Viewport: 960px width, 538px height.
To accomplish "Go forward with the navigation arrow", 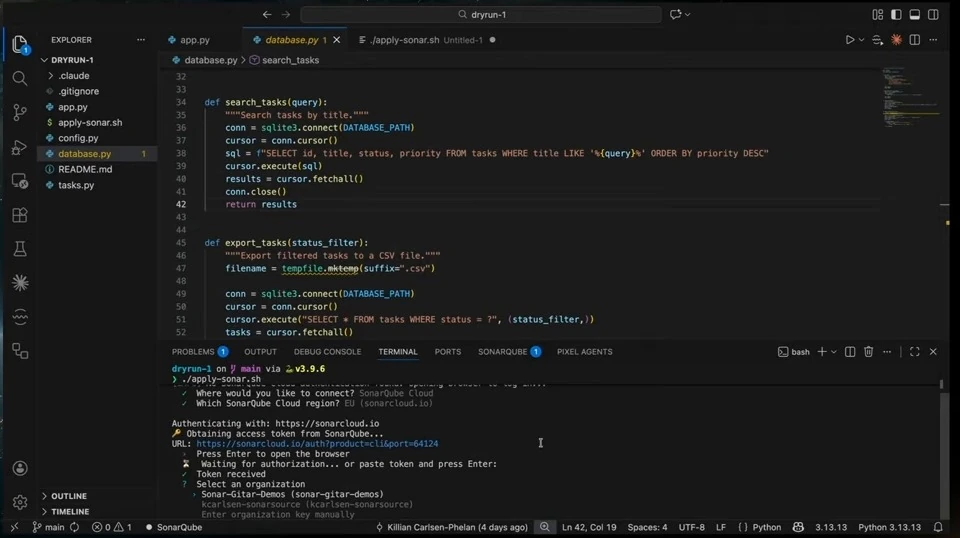I will pos(286,14).
